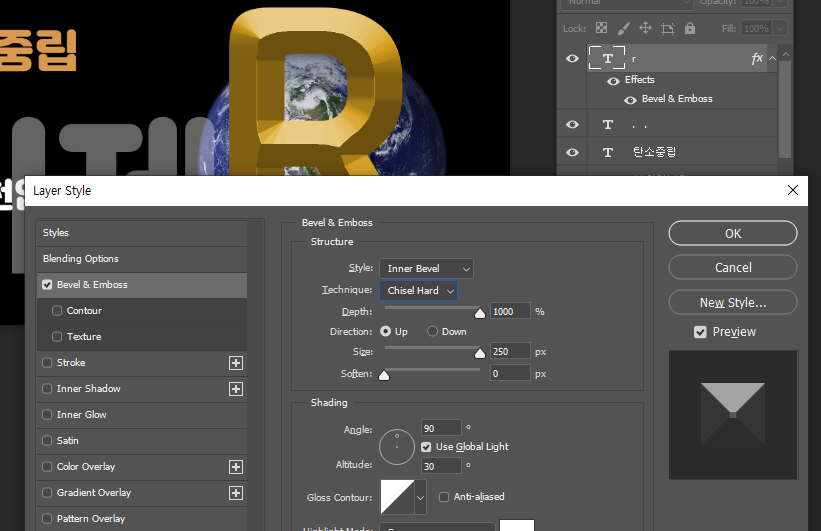Screen dimensions: 821x531
Task: Click the Altitude value field
Action: tap(441, 466)
